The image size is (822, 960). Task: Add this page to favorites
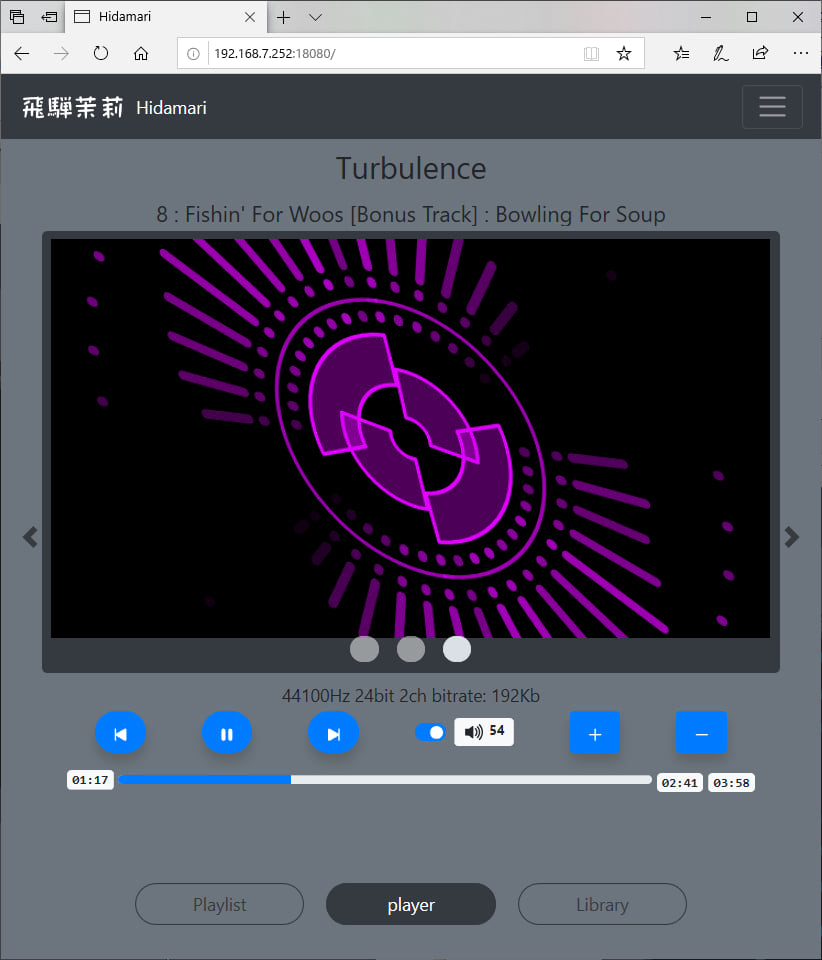tap(624, 54)
